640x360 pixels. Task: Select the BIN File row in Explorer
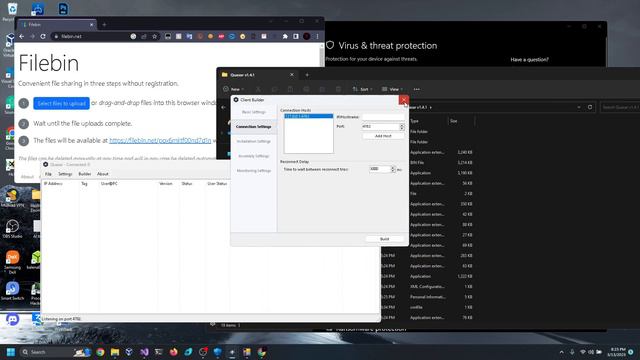tap(441, 162)
